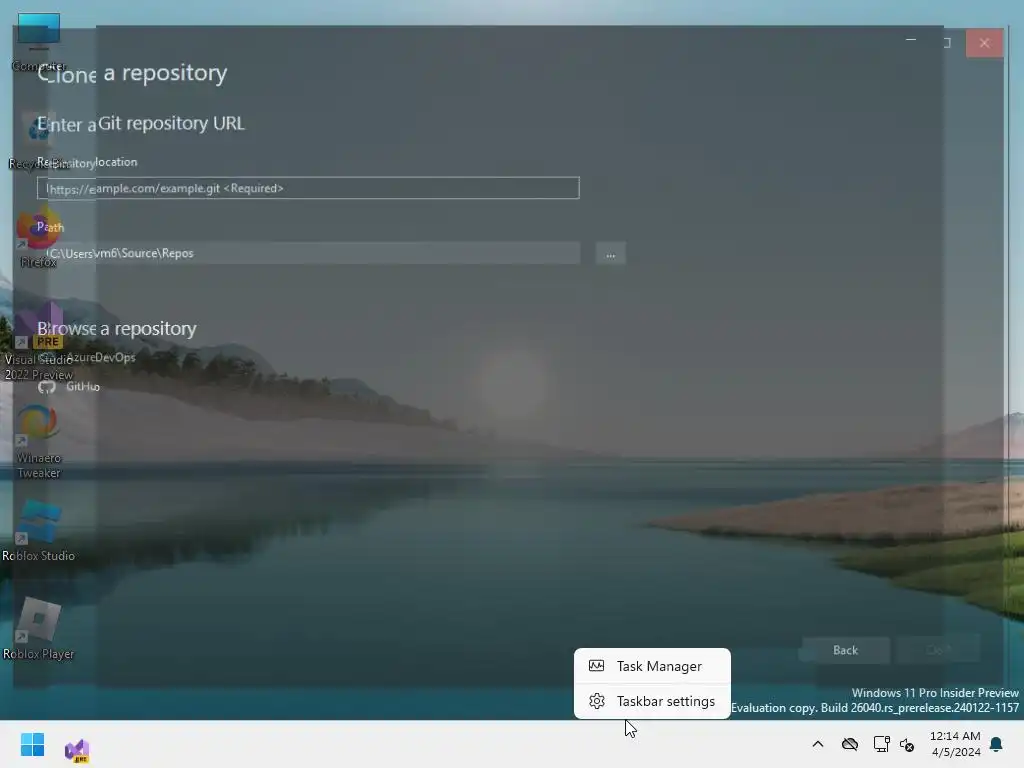Select the Recycle Bin desktop icon

point(39,140)
